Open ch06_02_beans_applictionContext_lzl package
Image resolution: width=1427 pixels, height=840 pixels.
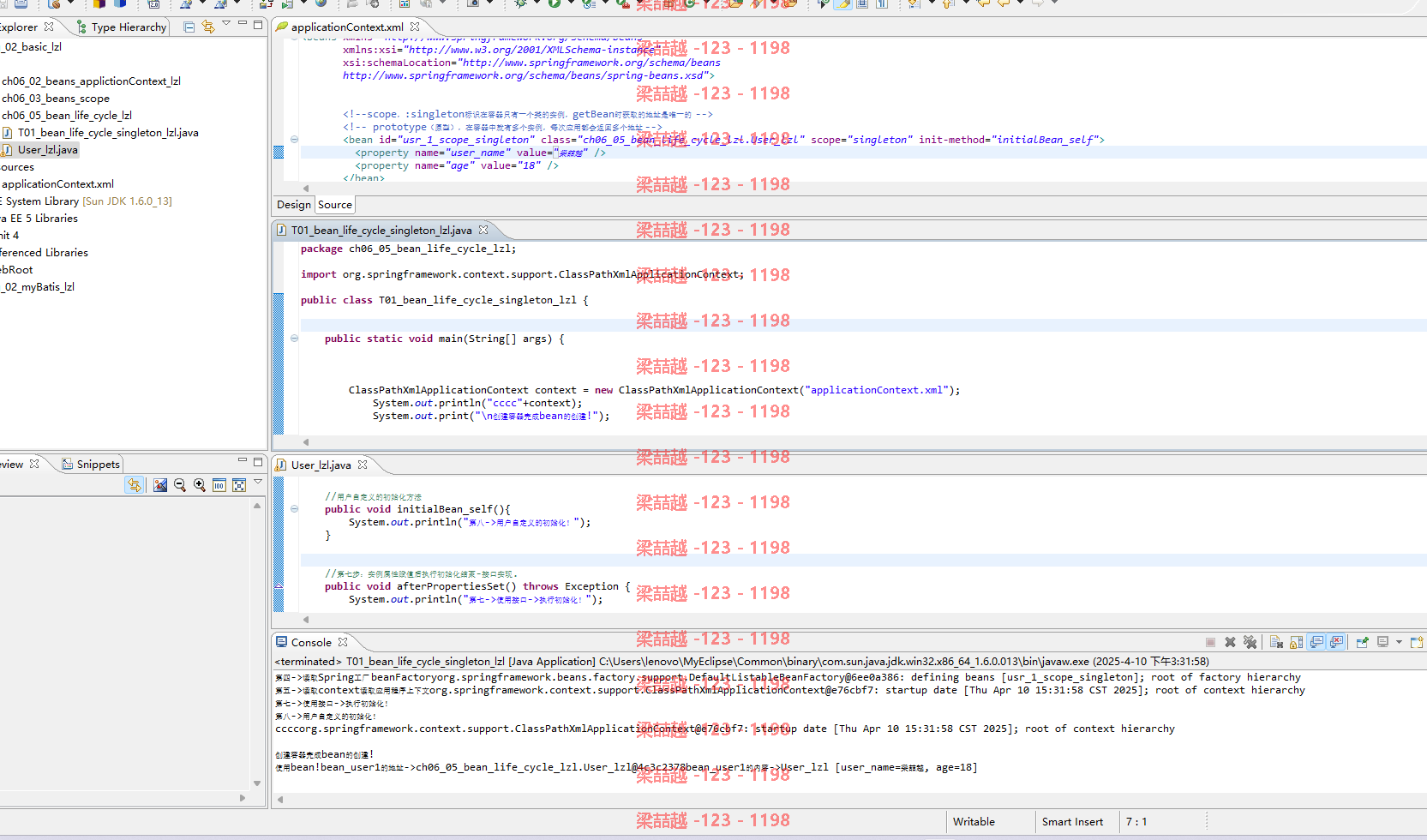click(x=91, y=81)
